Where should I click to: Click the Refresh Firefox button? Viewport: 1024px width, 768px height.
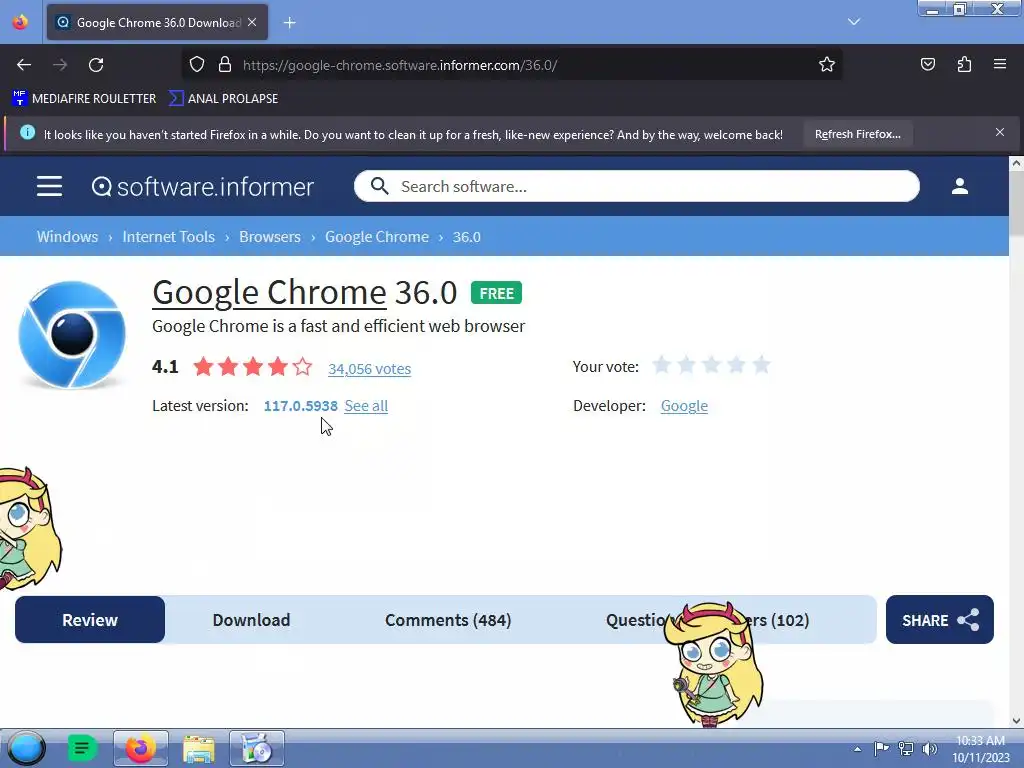(x=857, y=134)
